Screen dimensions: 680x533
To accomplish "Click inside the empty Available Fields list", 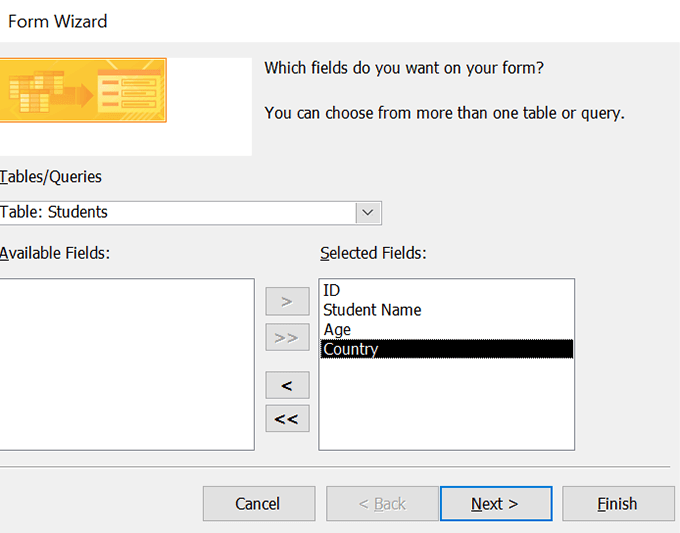I will pos(127,364).
